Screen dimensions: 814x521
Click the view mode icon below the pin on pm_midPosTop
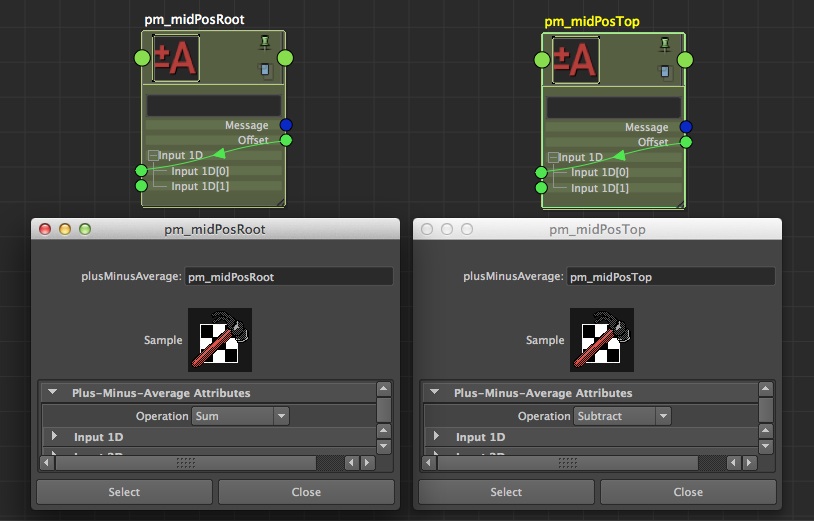click(x=665, y=71)
